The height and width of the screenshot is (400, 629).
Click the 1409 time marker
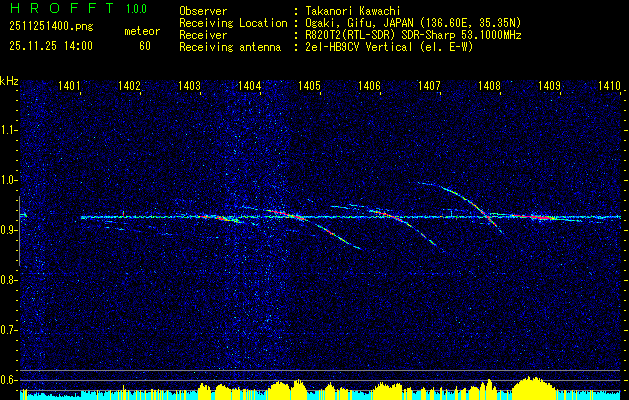click(549, 85)
